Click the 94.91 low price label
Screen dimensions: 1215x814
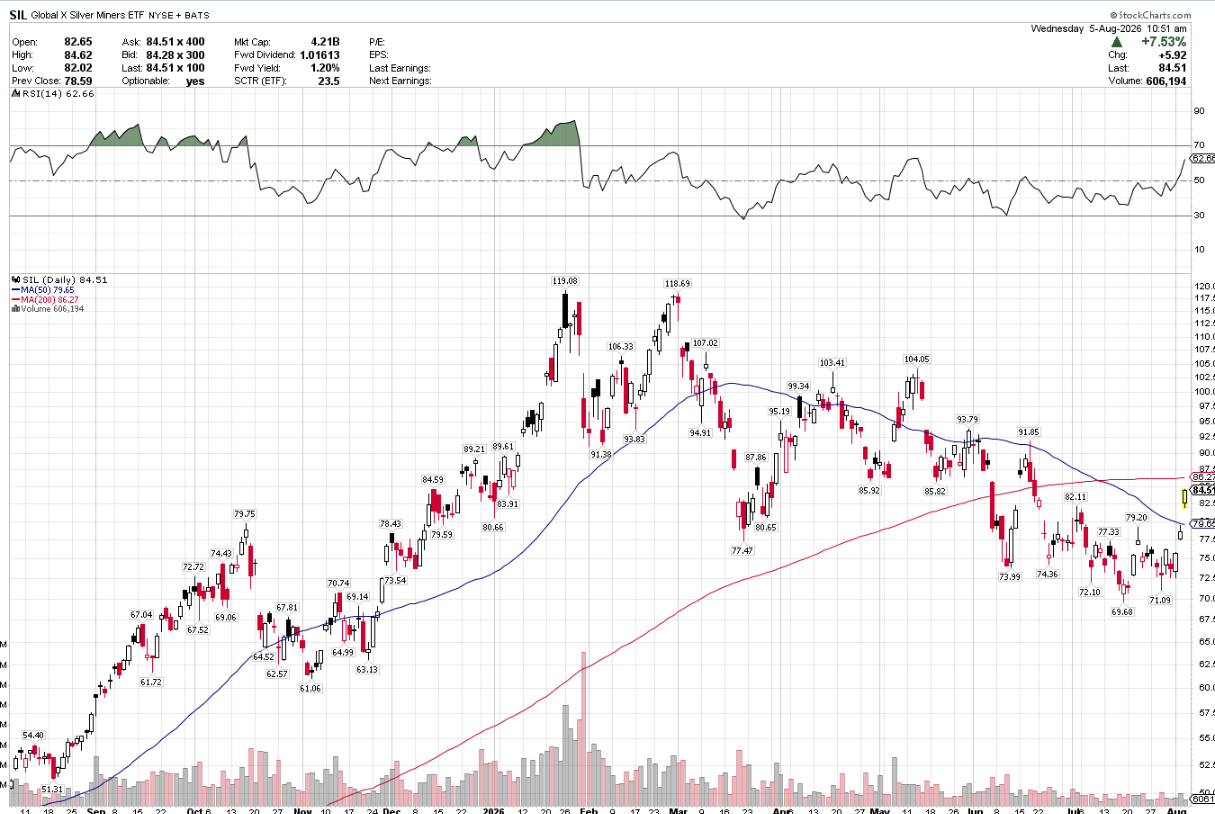(700, 433)
